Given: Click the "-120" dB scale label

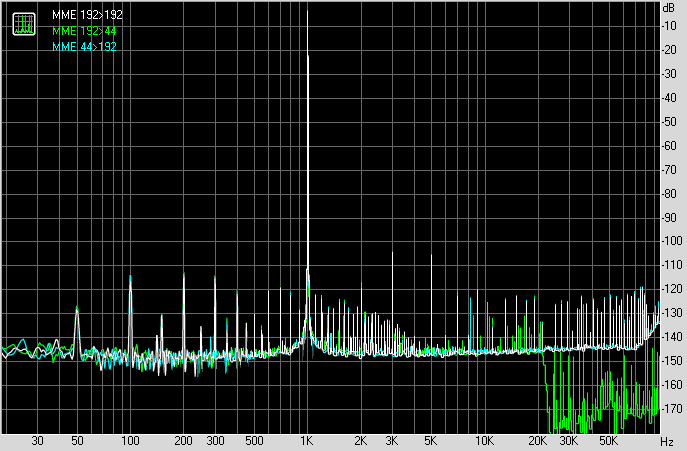Looking at the screenshot, I should [x=672, y=289].
